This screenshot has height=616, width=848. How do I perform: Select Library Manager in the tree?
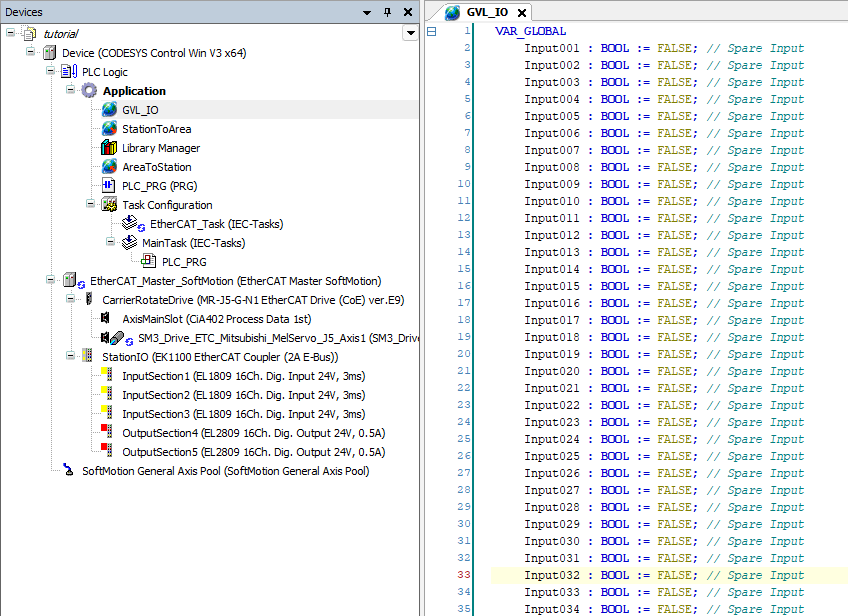161,148
